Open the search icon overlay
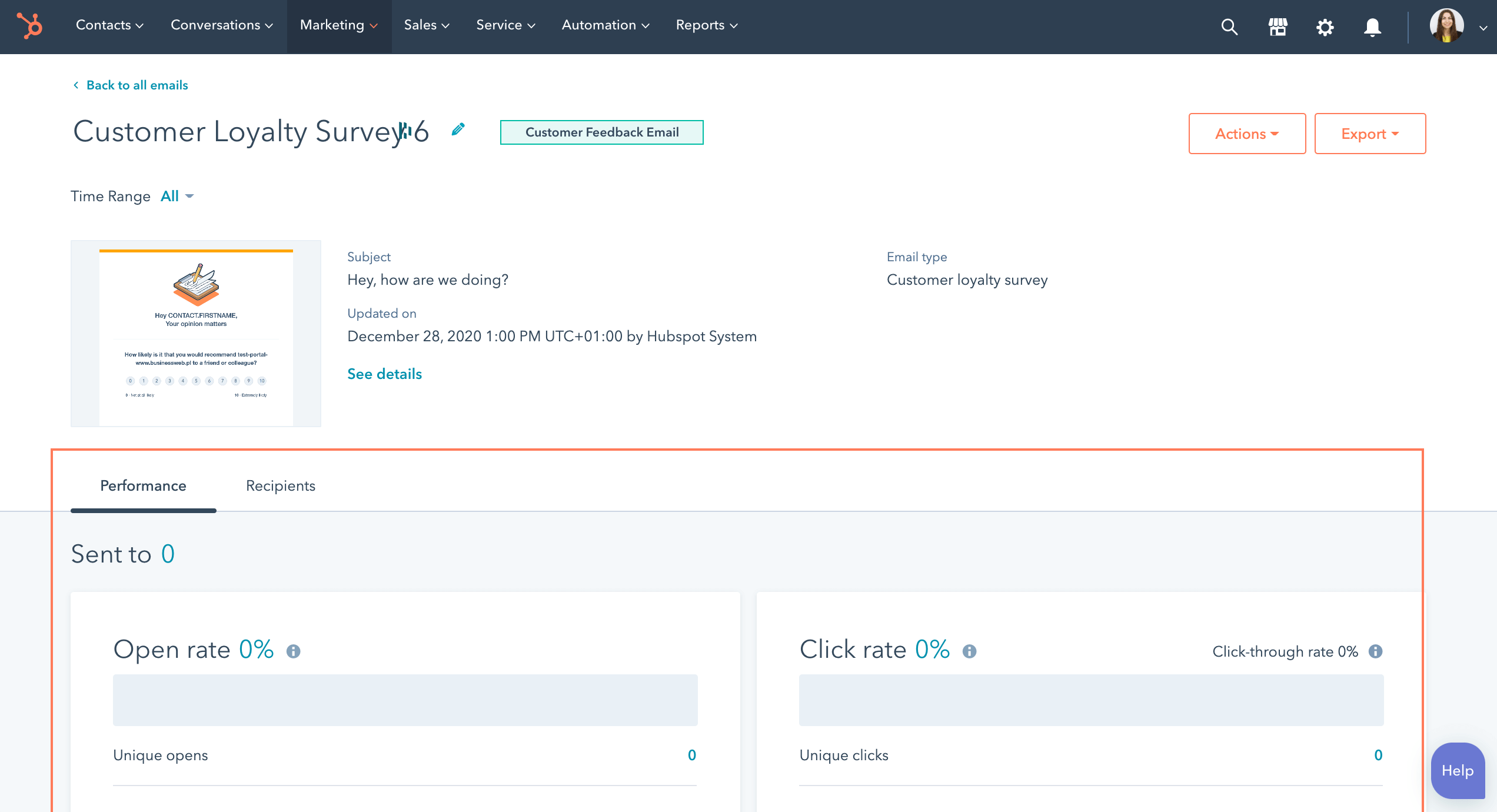This screenshot has height=812, width=1497. [1229, 27]
